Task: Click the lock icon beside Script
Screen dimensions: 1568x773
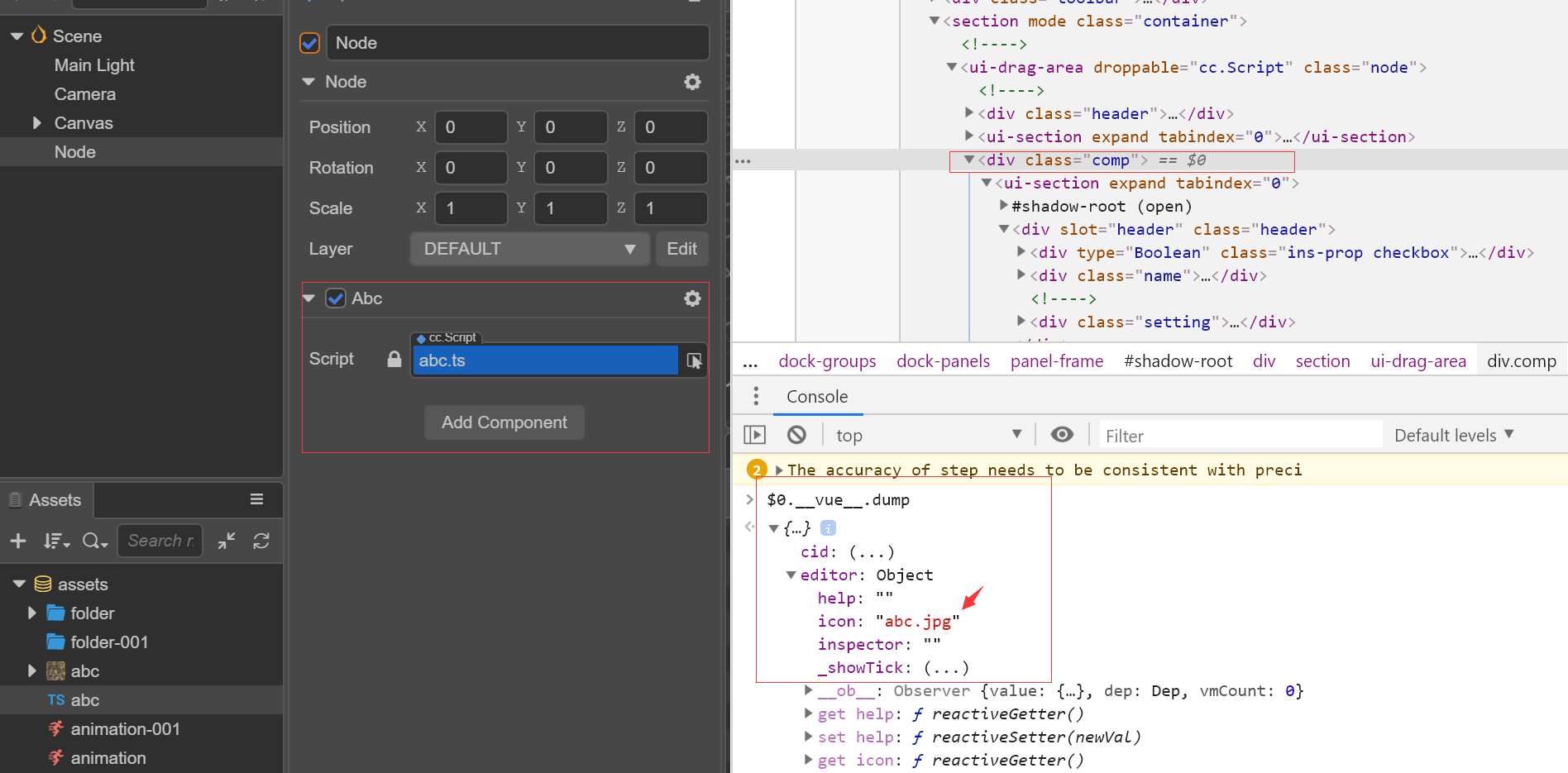Action: coord(394,359)
